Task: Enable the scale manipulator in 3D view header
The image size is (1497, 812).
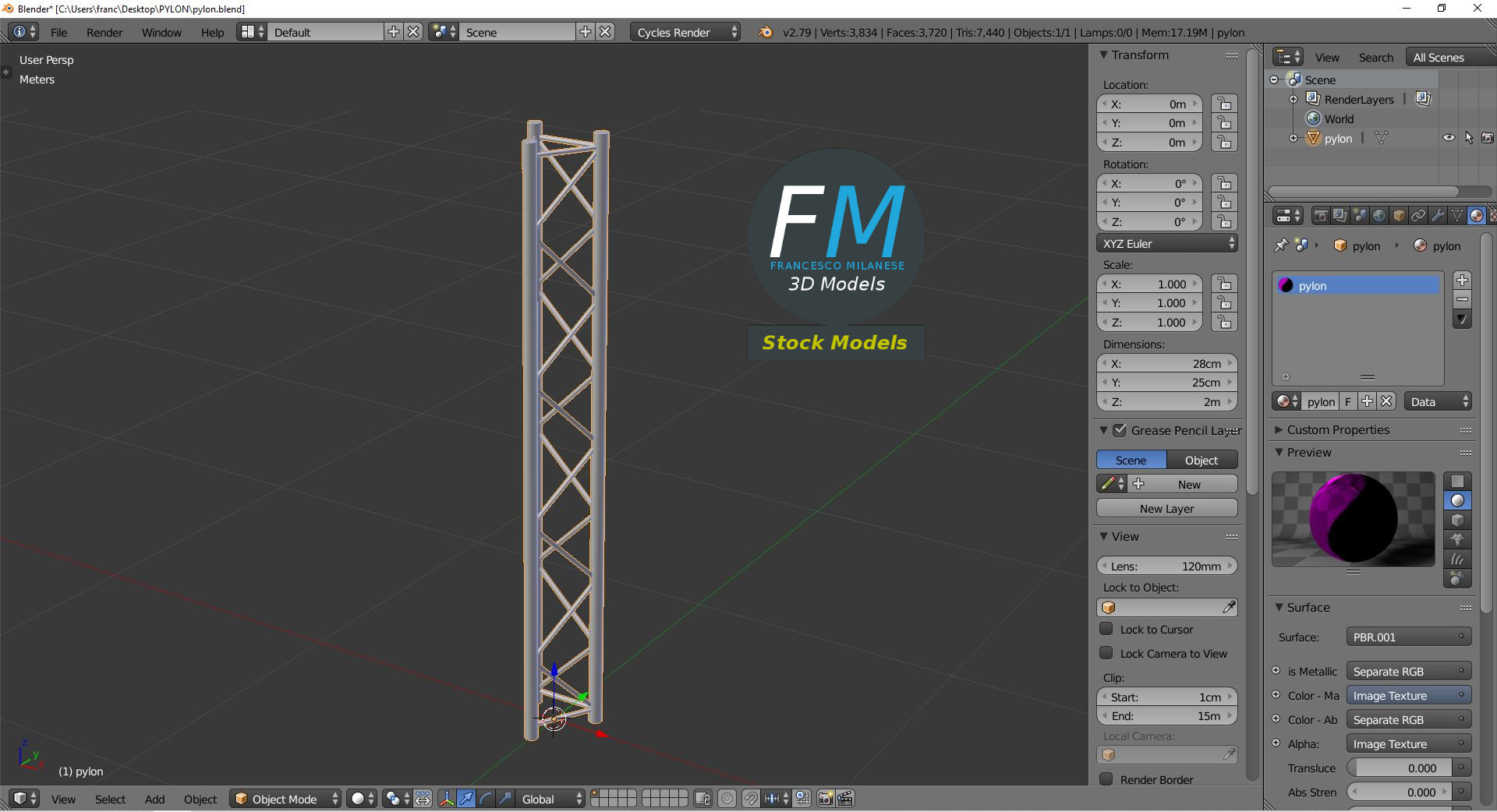Action: [x=505, y=799]
